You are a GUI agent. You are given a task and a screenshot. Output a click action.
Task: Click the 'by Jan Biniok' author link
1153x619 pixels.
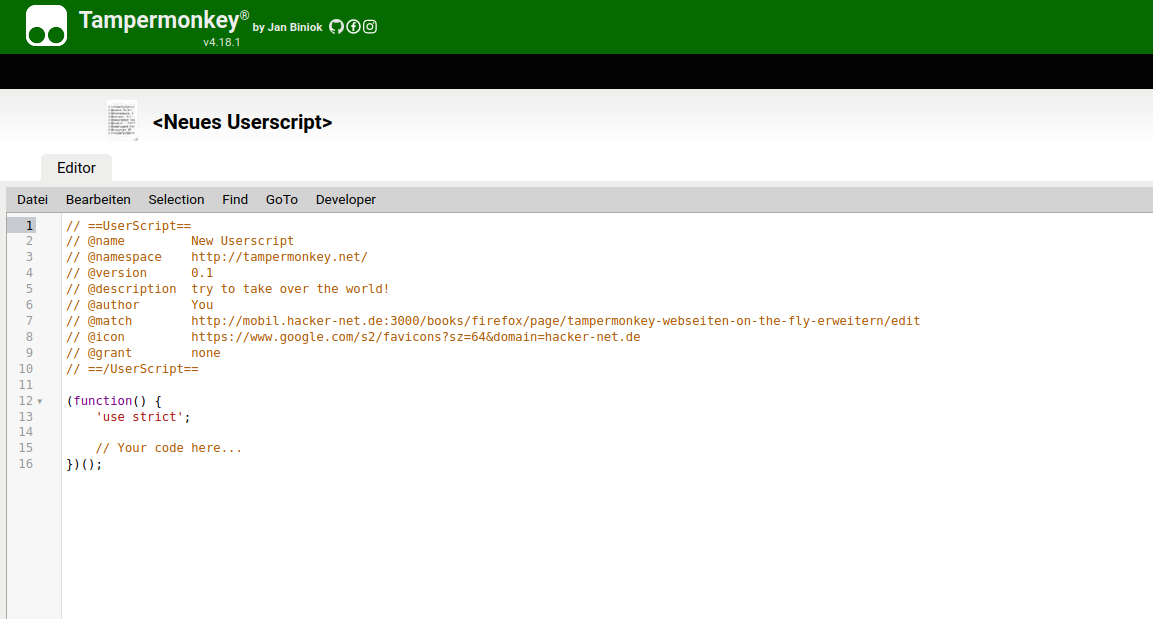(288, 28)
